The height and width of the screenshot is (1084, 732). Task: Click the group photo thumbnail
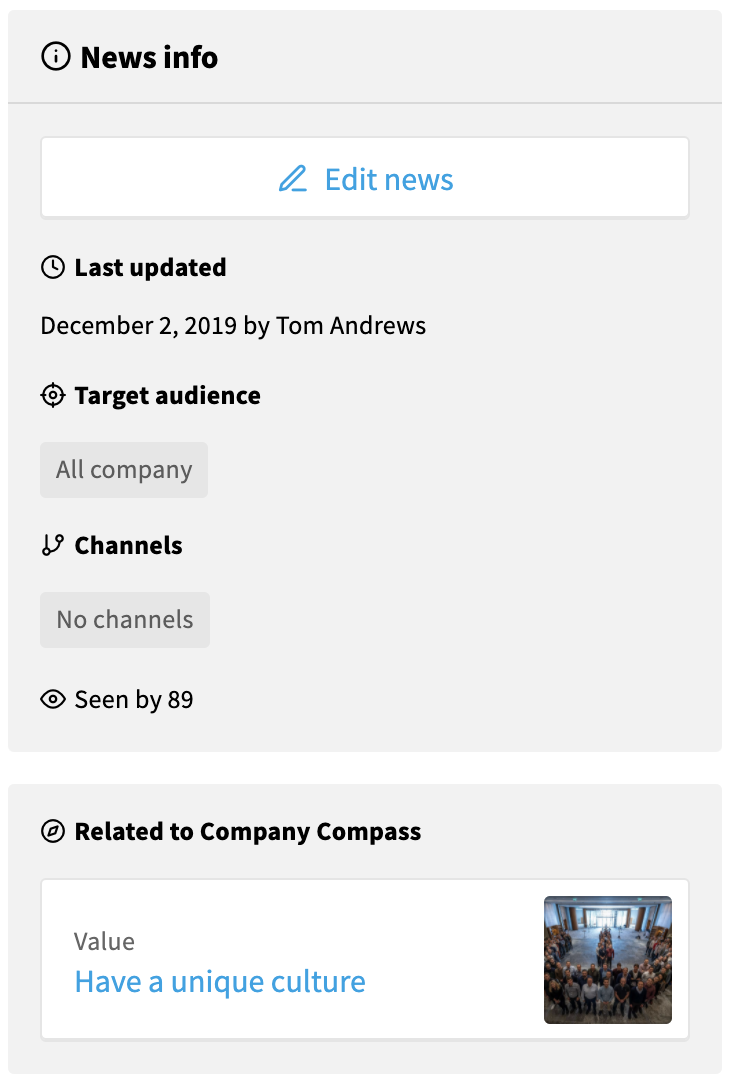point(607,959)
